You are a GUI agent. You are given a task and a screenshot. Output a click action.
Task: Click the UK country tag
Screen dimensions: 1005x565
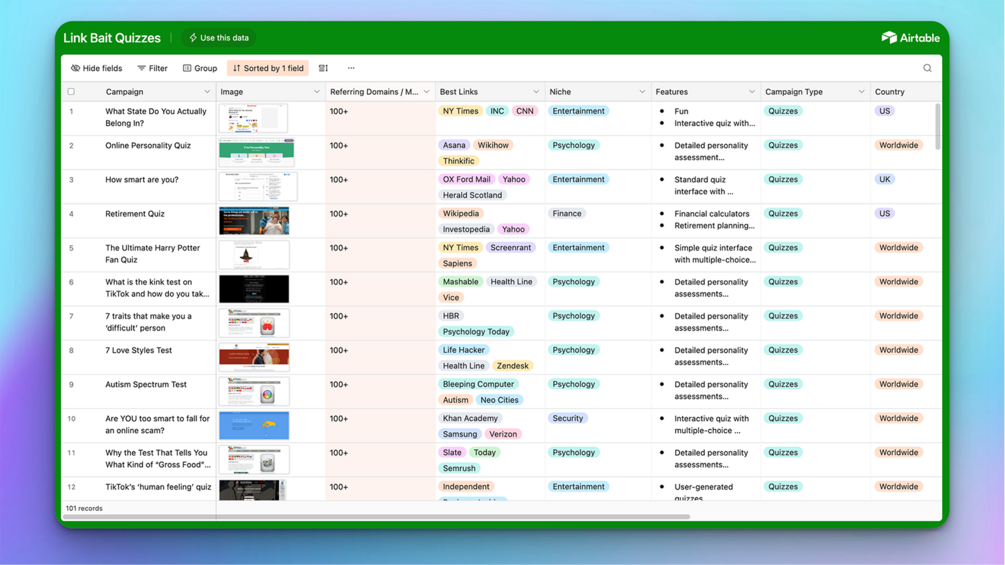tap(885, 179)
